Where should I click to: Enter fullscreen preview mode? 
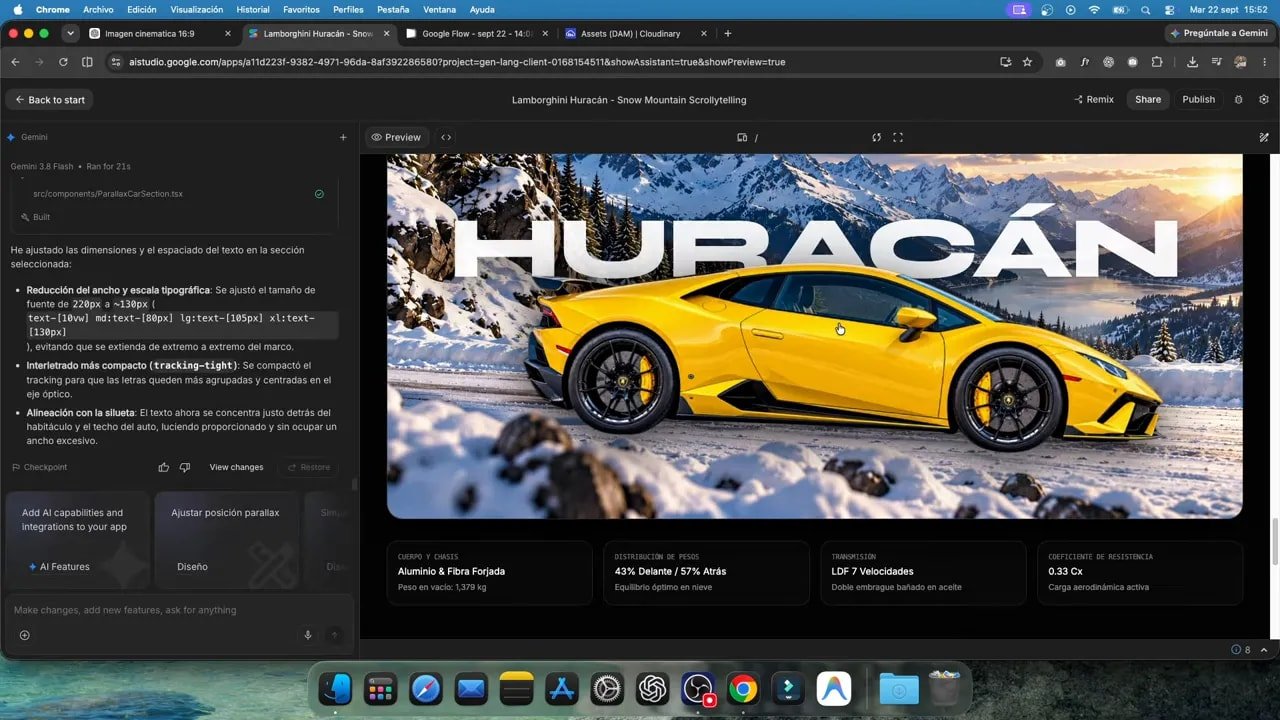tap(898, 137)
